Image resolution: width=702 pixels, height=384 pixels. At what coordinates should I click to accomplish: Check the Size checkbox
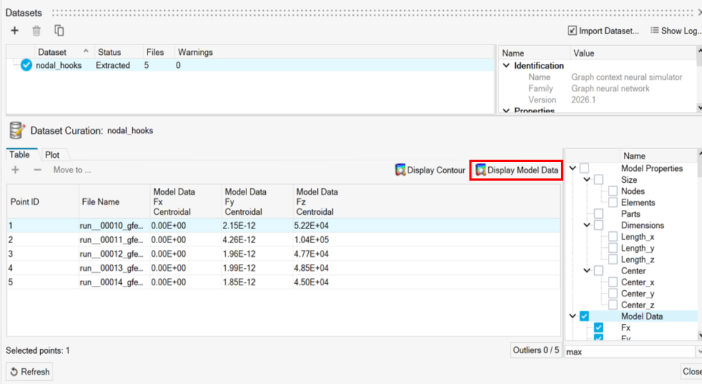(599, 180)
